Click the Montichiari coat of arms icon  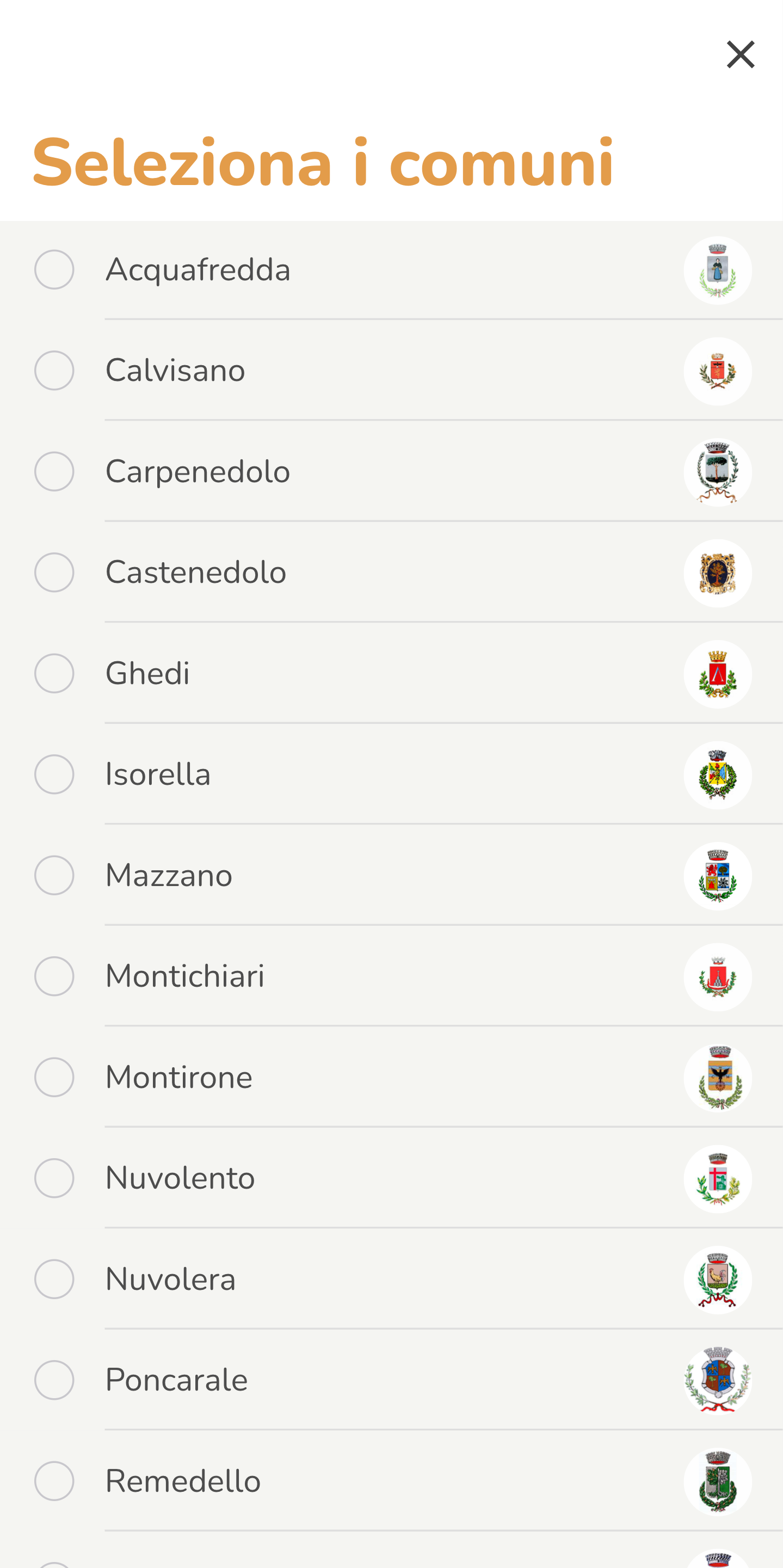click(717, 977)
